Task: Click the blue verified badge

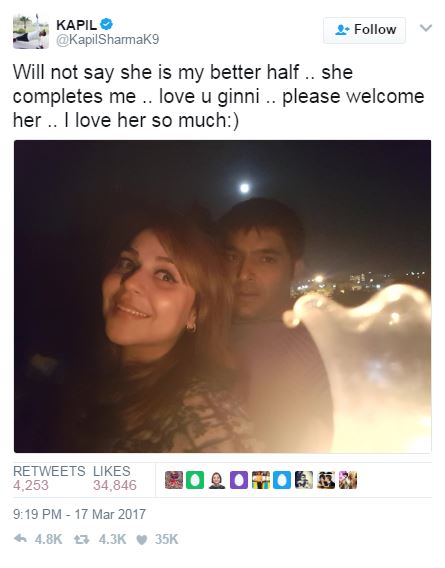Action: coord(107,24)
